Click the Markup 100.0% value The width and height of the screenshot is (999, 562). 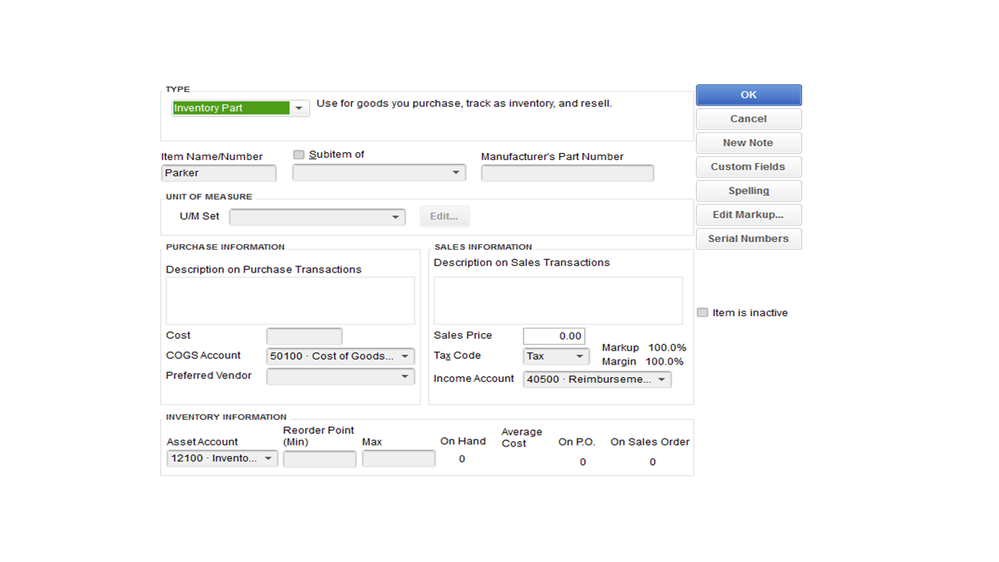[667, 348]
